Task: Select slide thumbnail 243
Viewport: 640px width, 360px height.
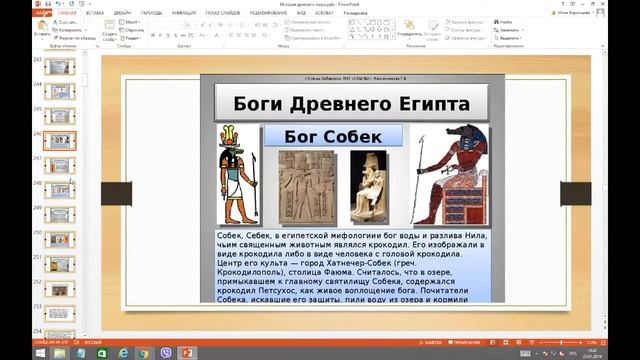Action: tap(60, 67)
